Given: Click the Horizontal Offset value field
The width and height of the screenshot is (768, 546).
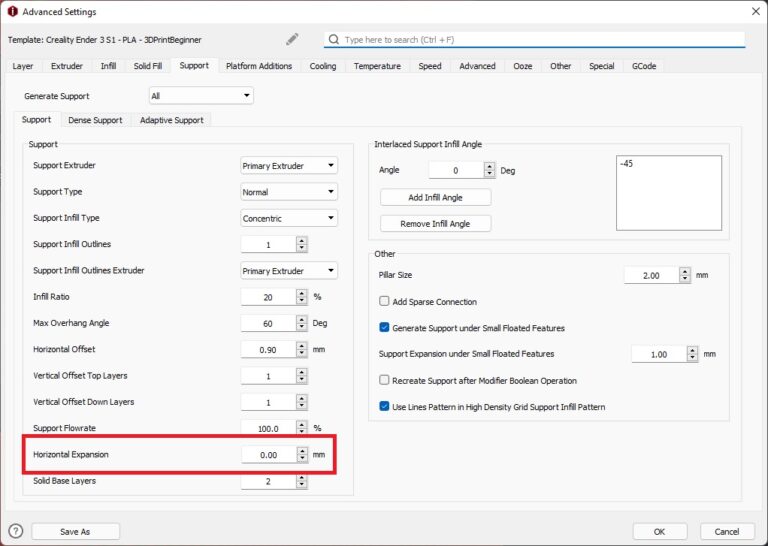Looking at the screenshot, I should point(268,349).
